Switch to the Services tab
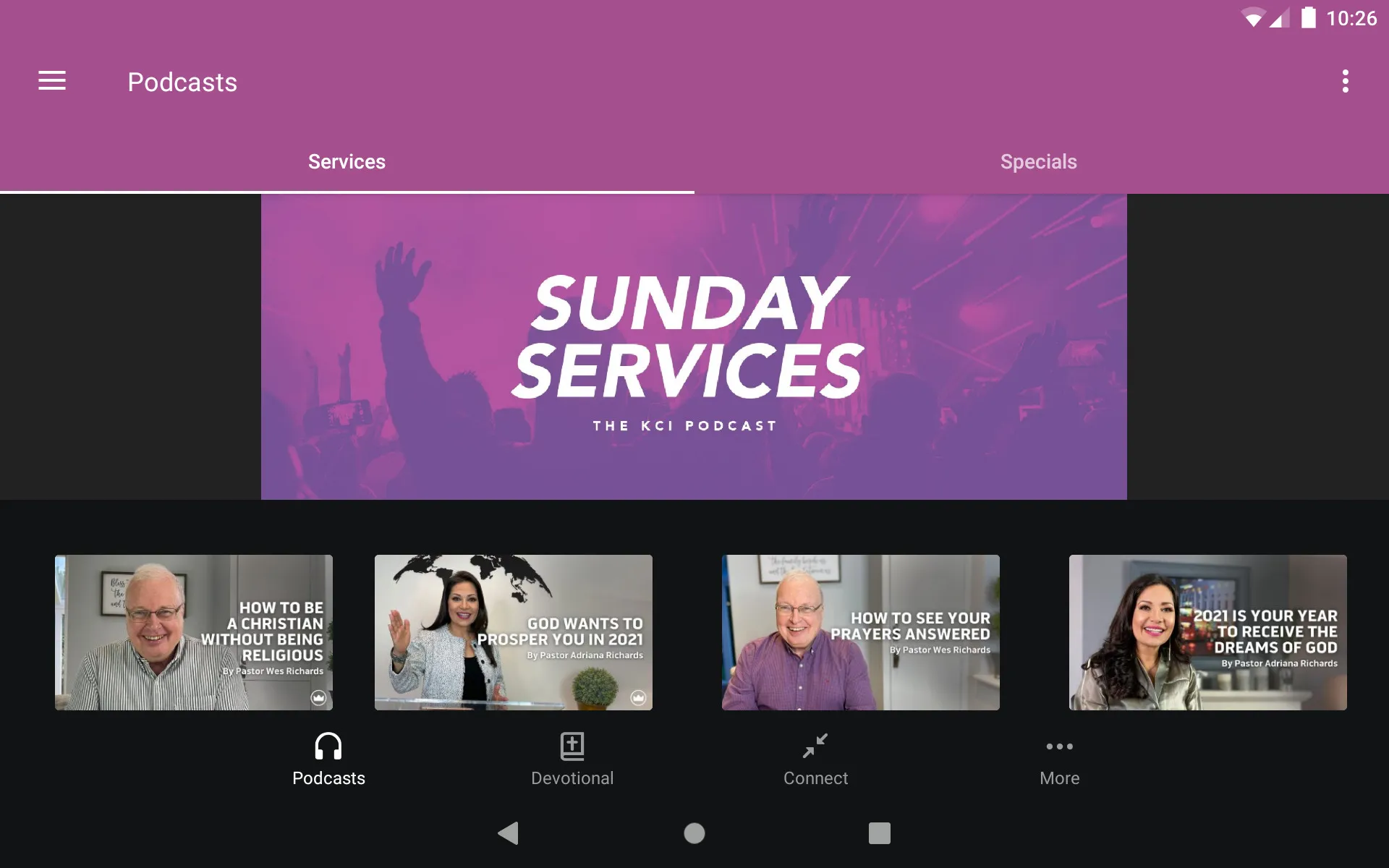 click(x=347, y=161)
